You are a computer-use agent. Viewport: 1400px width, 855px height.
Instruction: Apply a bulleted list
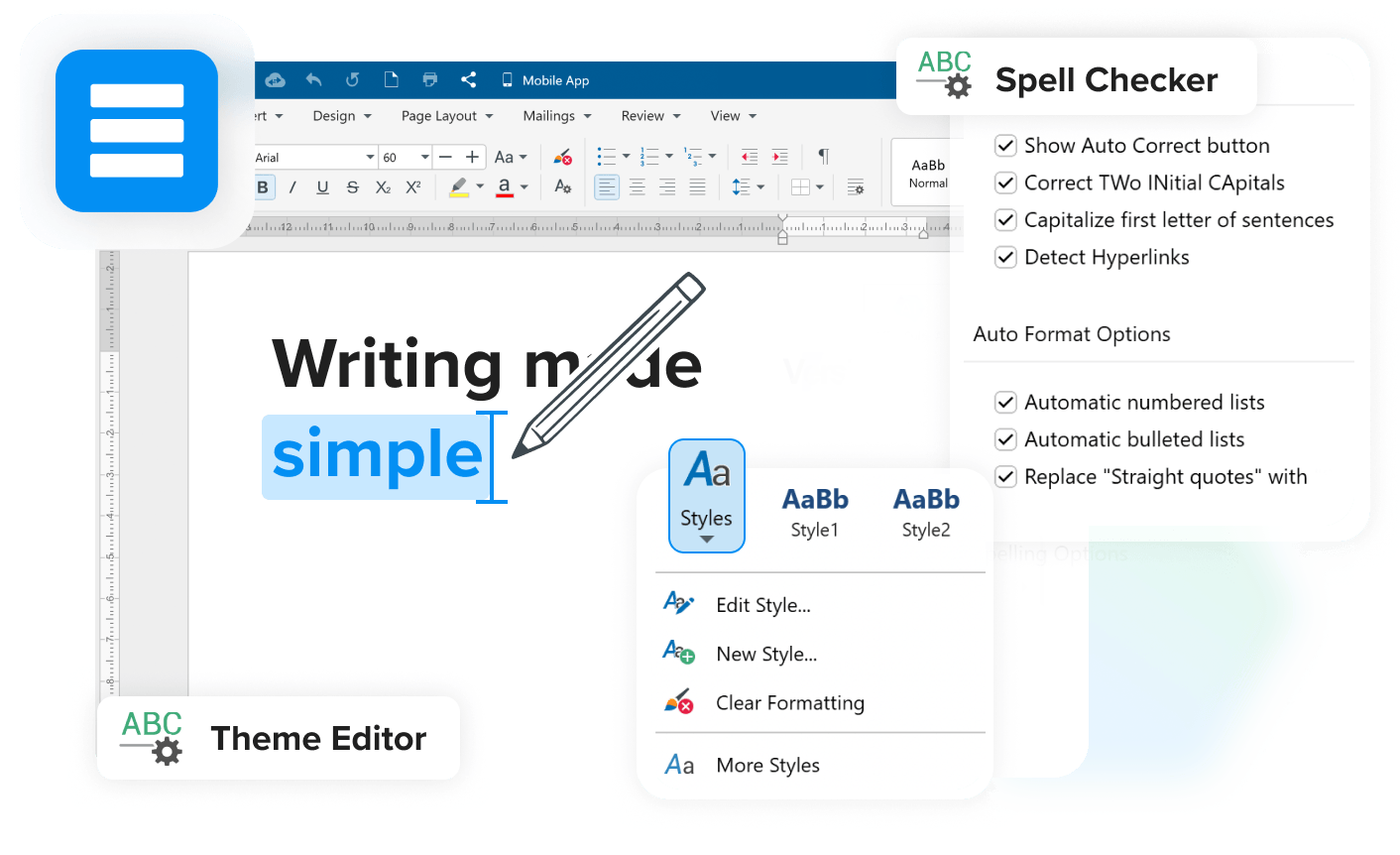[606, 156]
